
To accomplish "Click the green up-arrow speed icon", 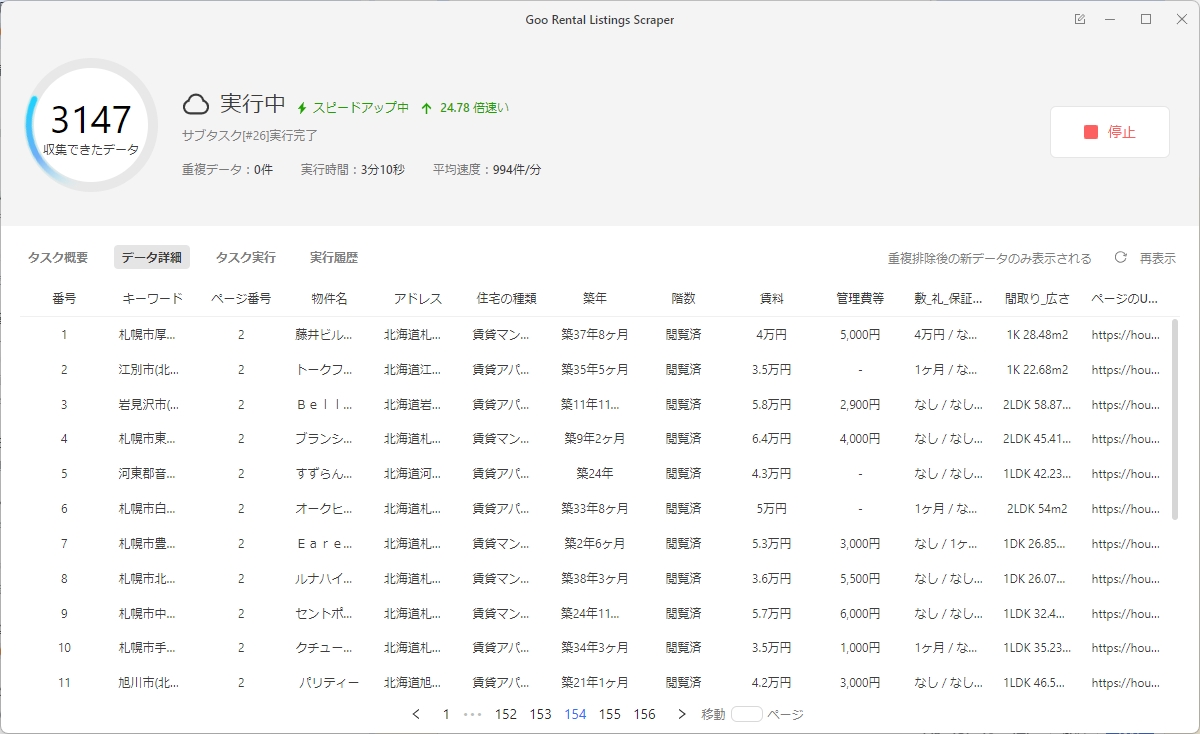I will point(426,108).
